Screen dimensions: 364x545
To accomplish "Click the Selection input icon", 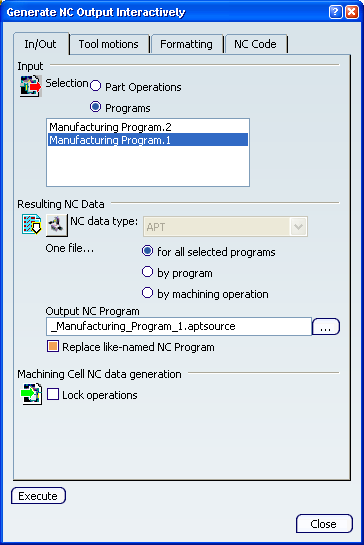I will coord(31,86).
